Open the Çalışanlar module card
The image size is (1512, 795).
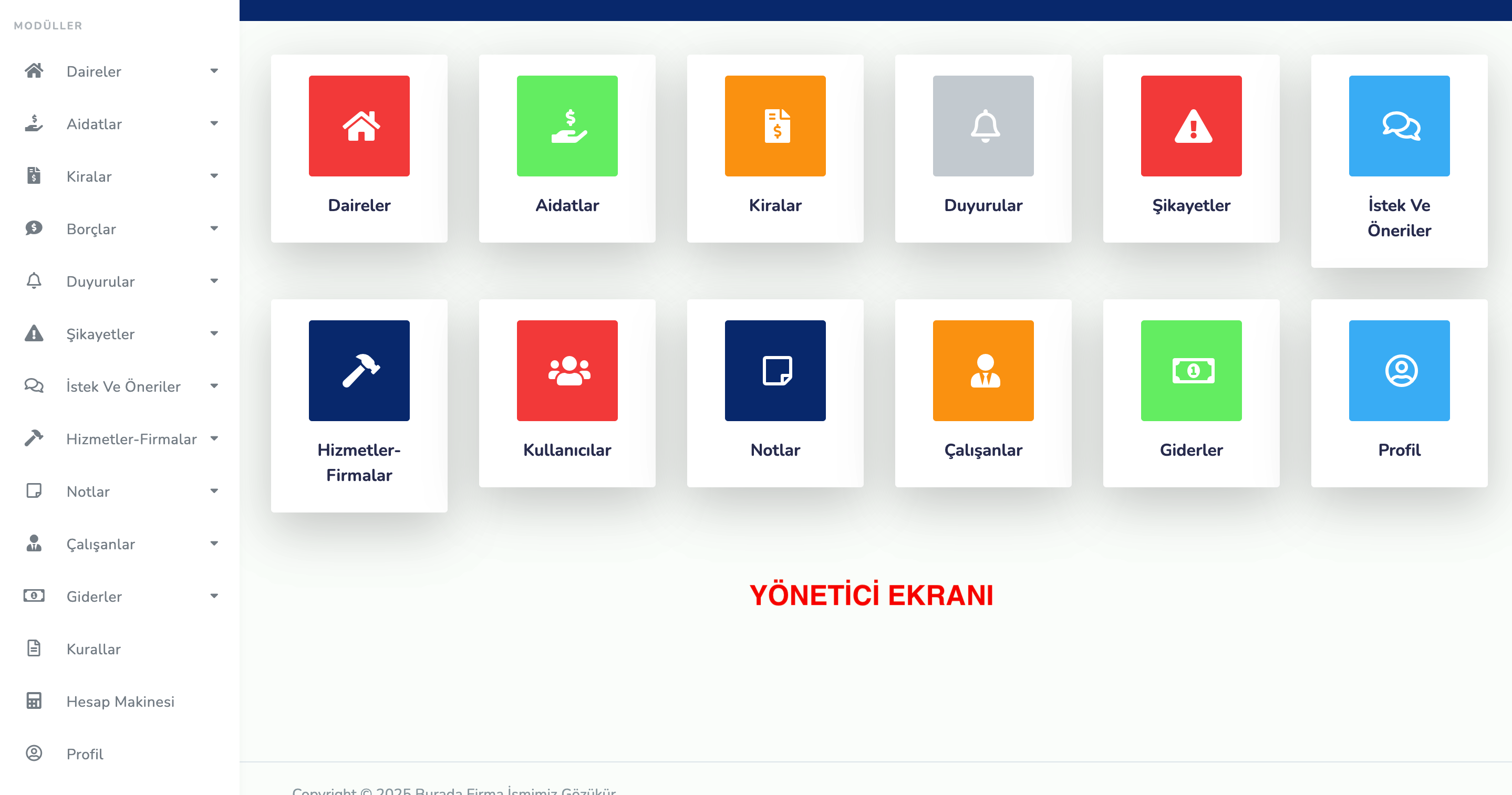(x=983, y=393)
